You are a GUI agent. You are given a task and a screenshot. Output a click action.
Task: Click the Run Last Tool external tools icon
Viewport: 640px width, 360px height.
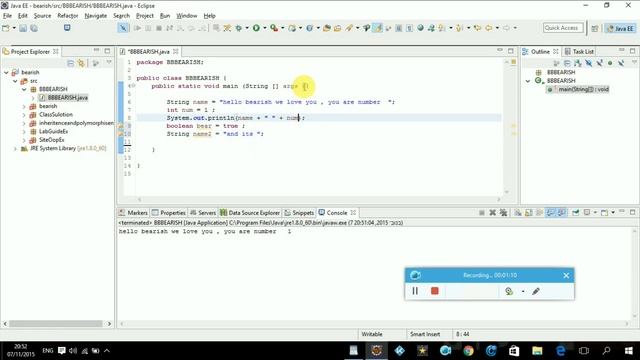pos(274,28)
